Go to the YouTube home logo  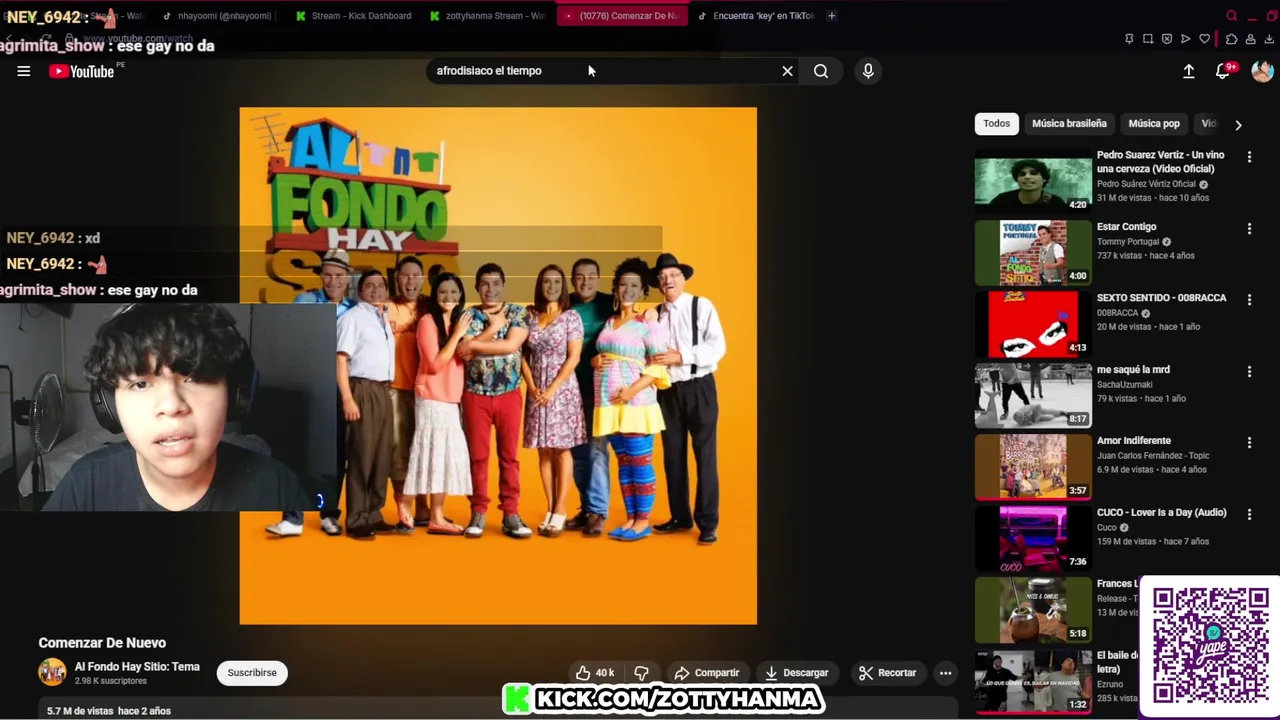pos(82,71)
